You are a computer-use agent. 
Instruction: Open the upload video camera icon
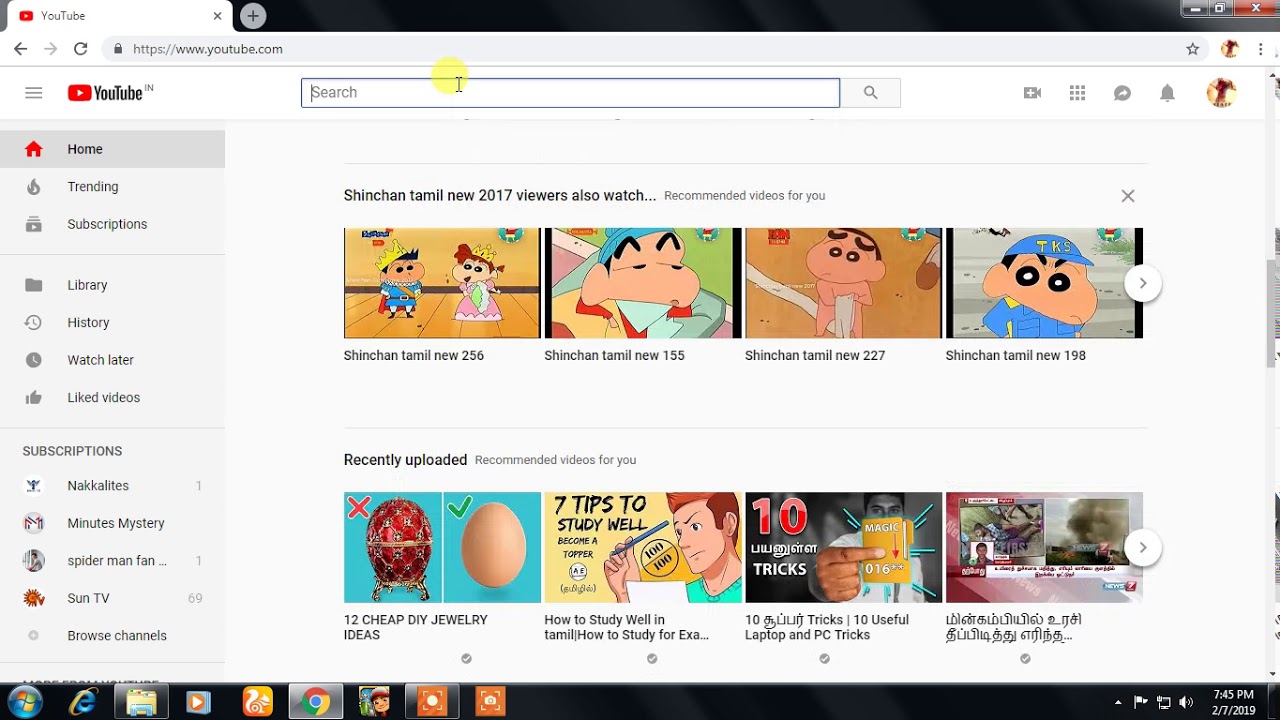(1032, 93)
